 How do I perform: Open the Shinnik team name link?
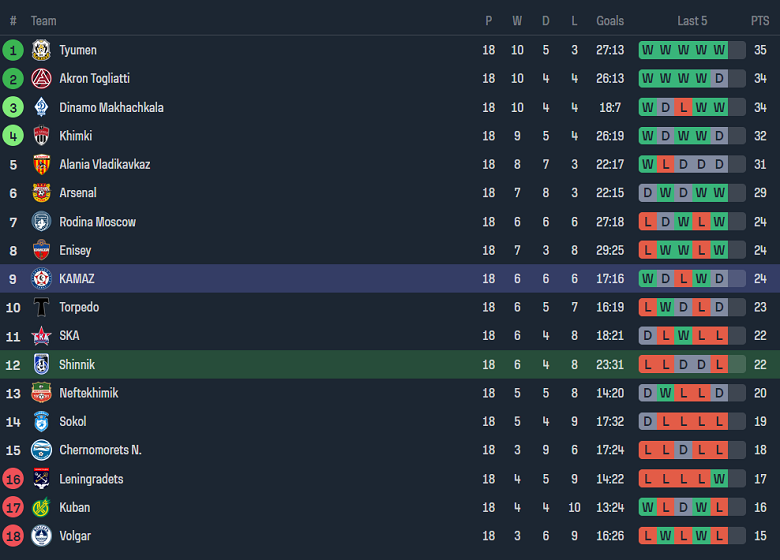click(76, 365)
